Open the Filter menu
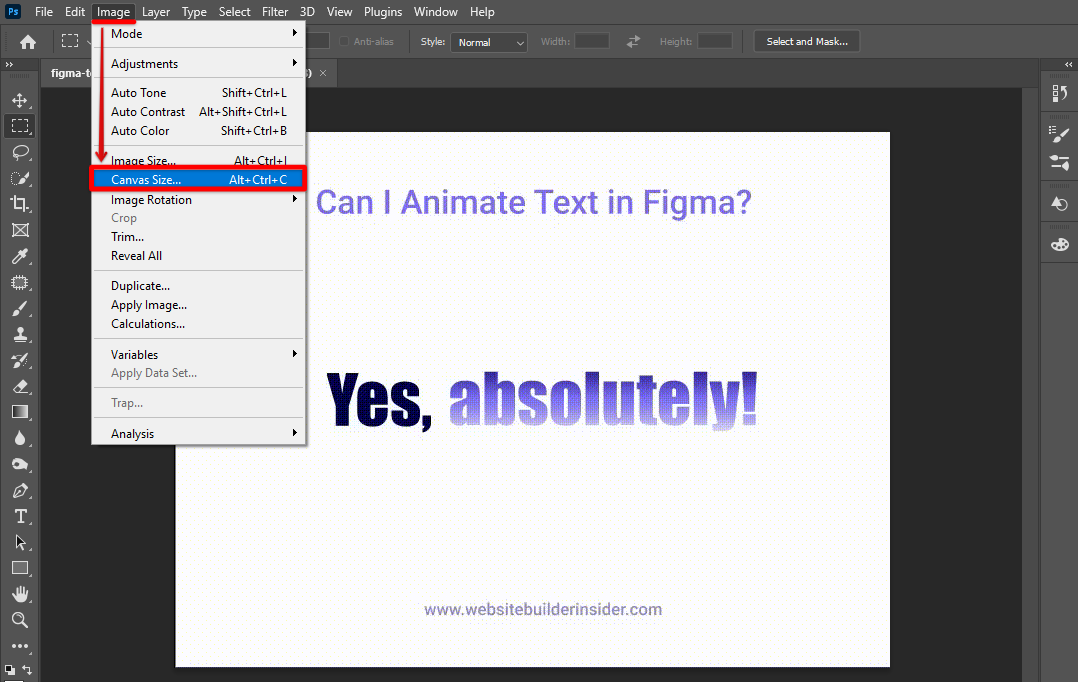This screenshot has width=1078, height=682. coord(275,12)
